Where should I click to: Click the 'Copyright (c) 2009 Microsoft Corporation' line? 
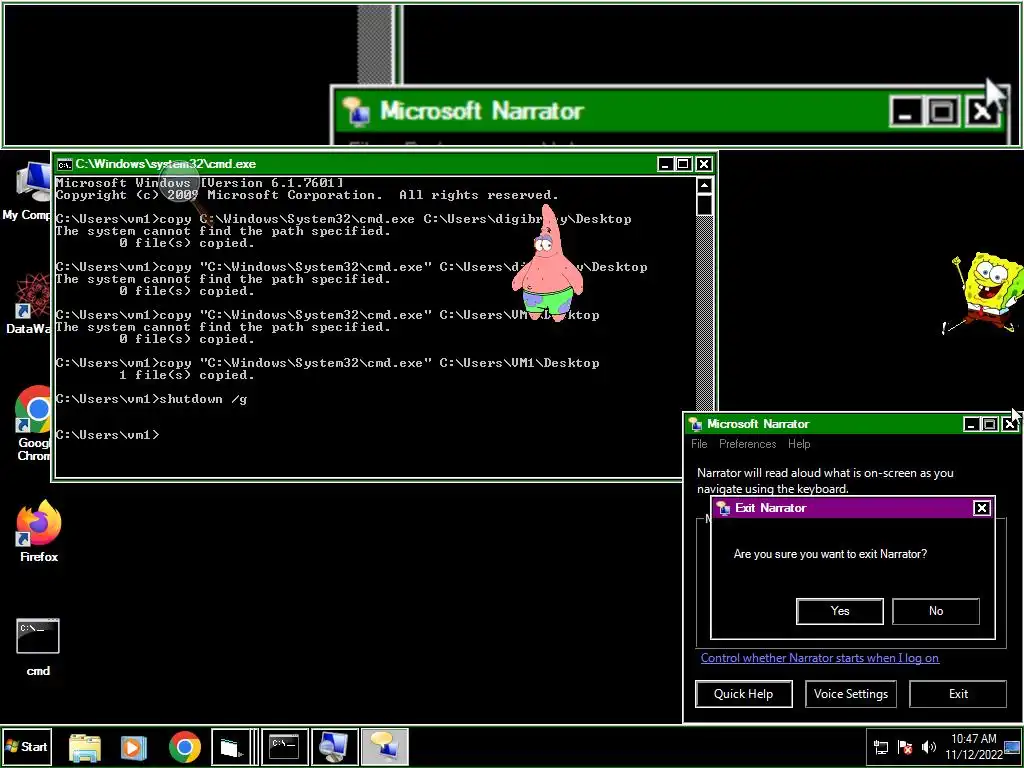[307, 195]
